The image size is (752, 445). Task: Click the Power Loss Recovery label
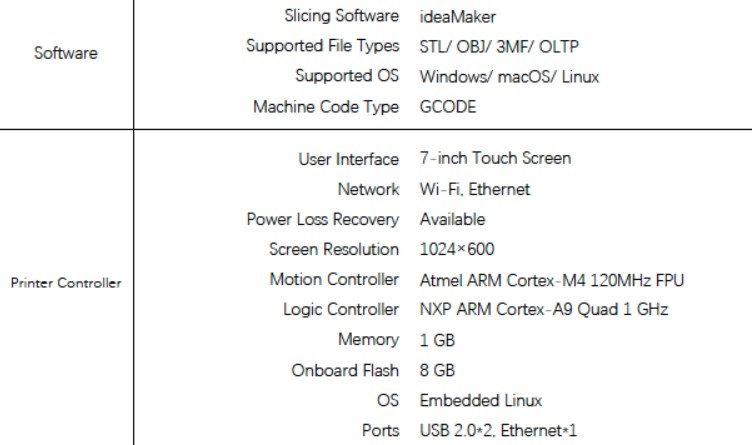[322, 220]
